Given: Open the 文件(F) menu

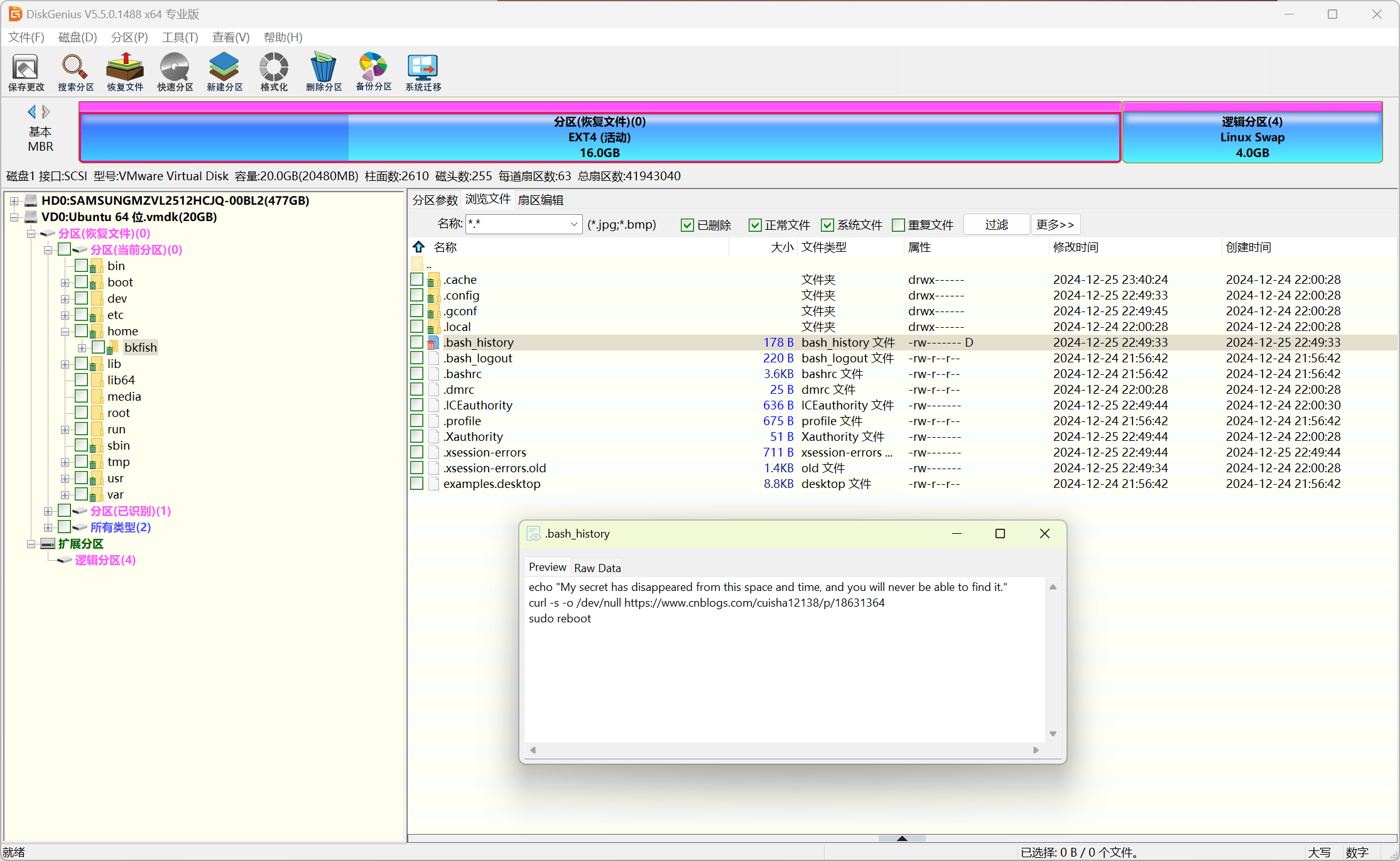Looking at the screenshot, I should [26, 37].
